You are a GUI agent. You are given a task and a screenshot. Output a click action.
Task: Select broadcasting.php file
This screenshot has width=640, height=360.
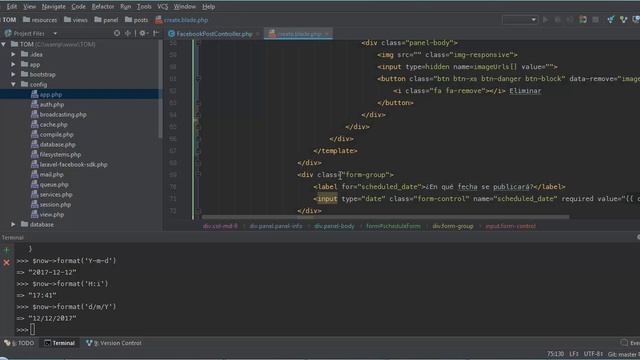click(x=59, y=115)
